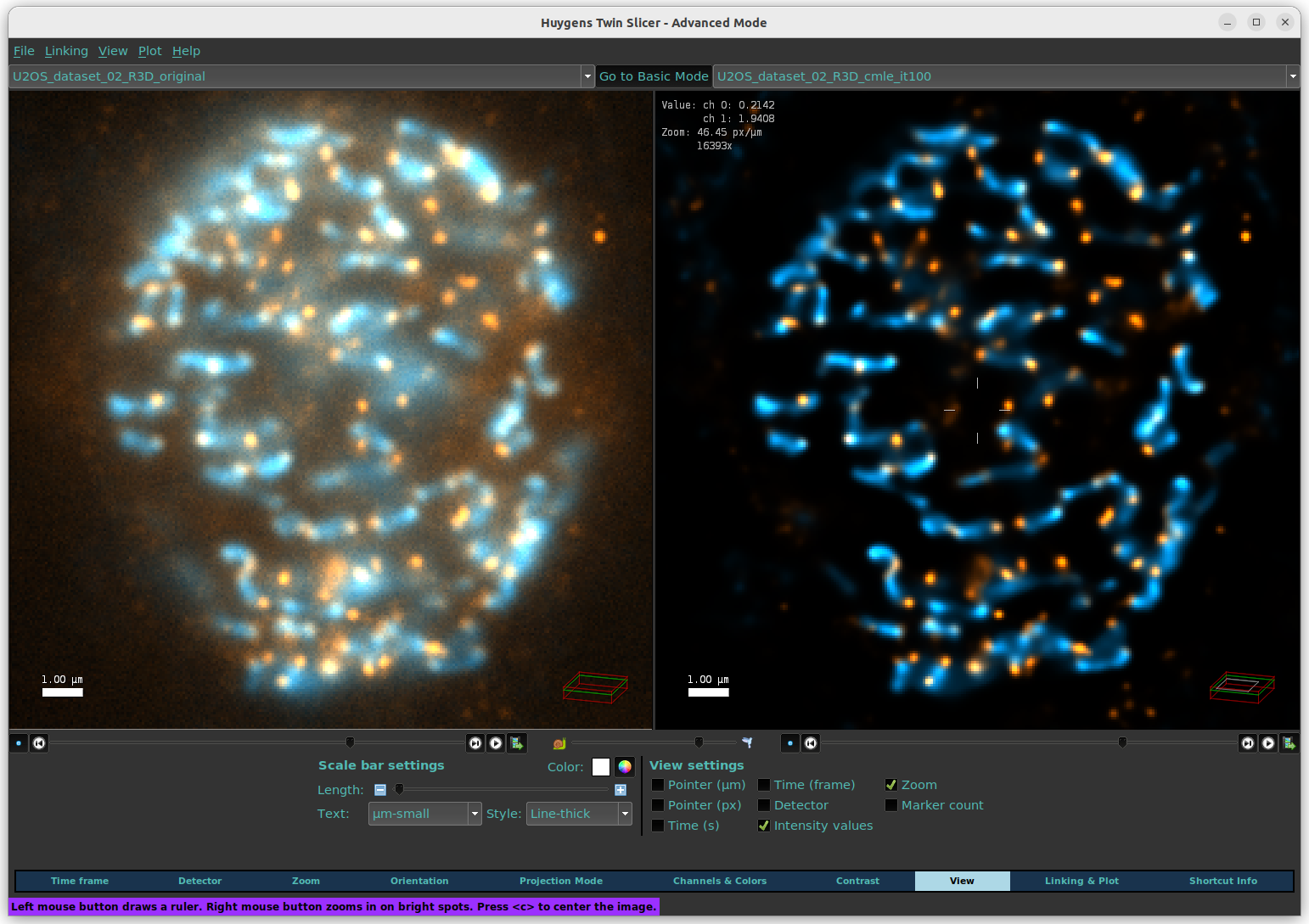Click the left viewer's movie export icon

click(516, 743)
